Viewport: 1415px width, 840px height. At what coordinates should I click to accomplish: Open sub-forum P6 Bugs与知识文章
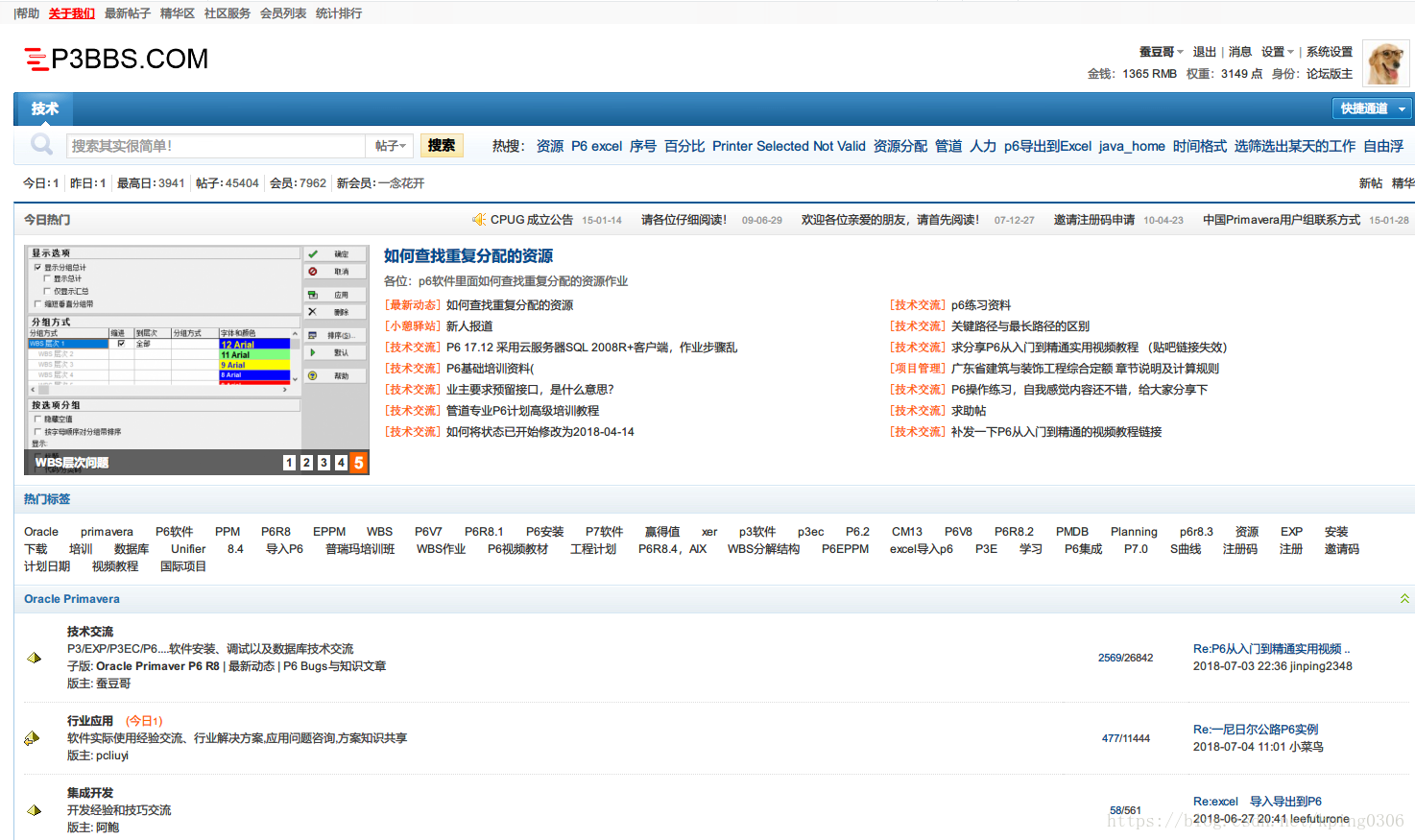coord(334,666)
